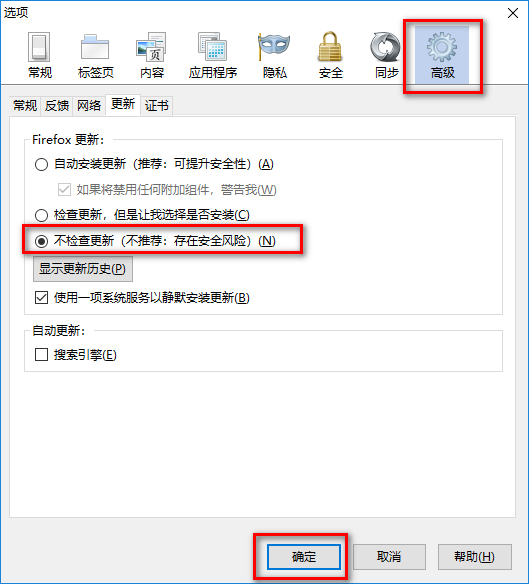Open the 常规 (General) settings icon
529x584 pixels.
[x=40, y=55]
